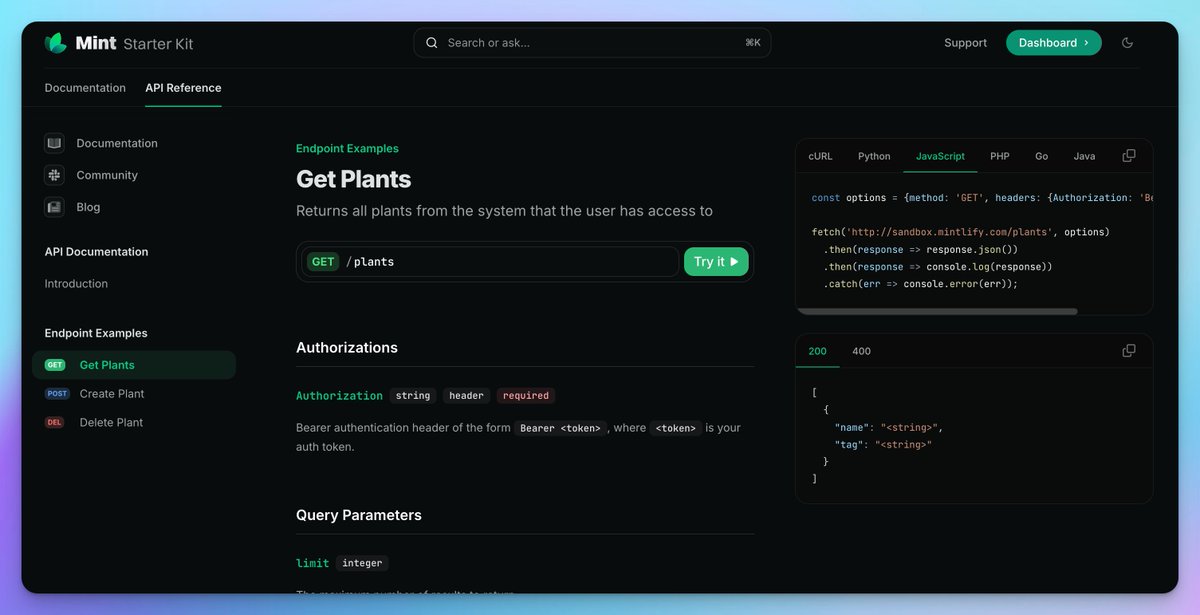This screenshot has height=615, width=1200.
Task: Copy the JavaScript code snippet
Action: pyautogui.click(x=1129, y=156)
